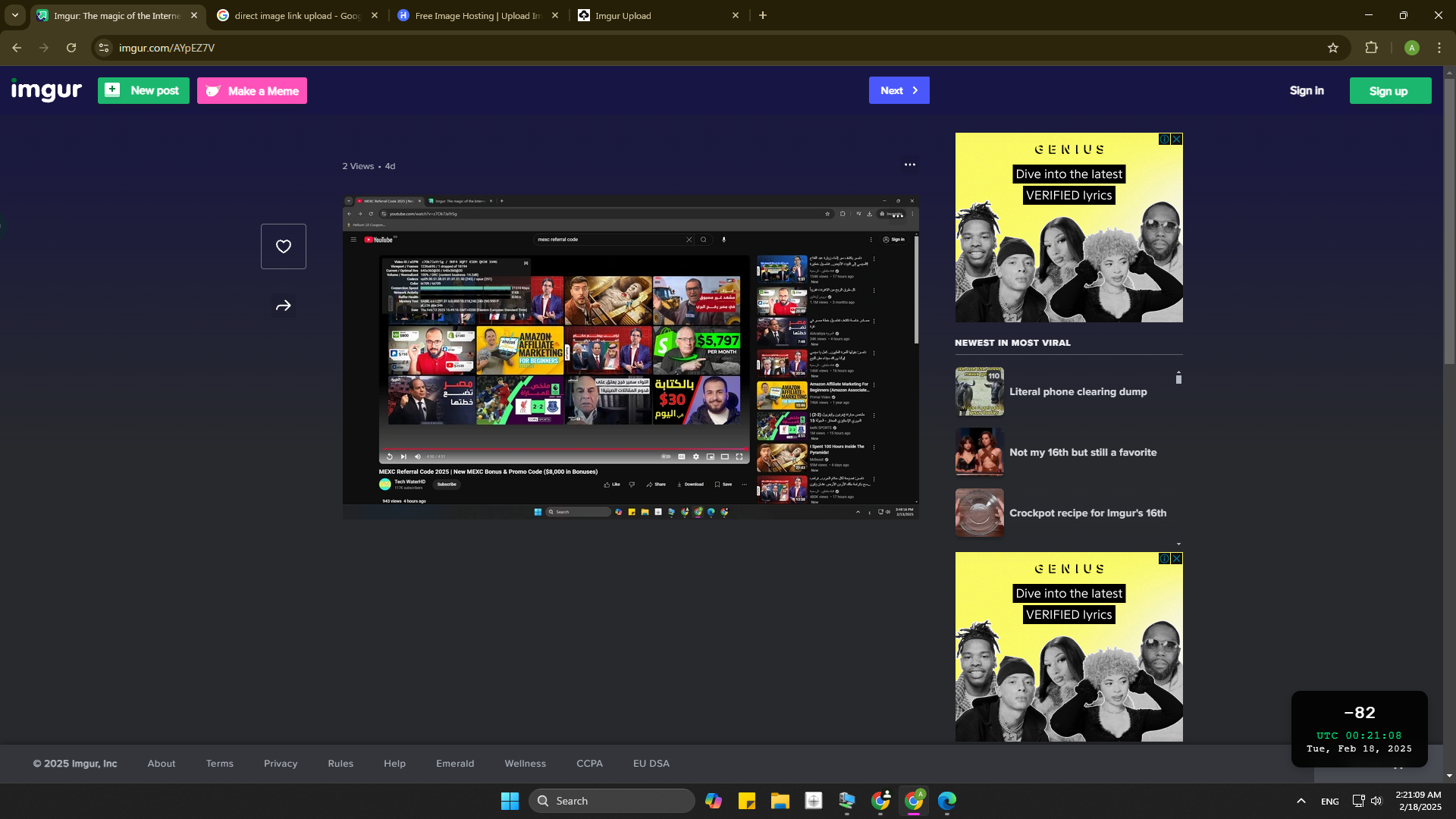Reload the page with refresh icon
The image size is (1456, 819).
[x=71, y=48]
